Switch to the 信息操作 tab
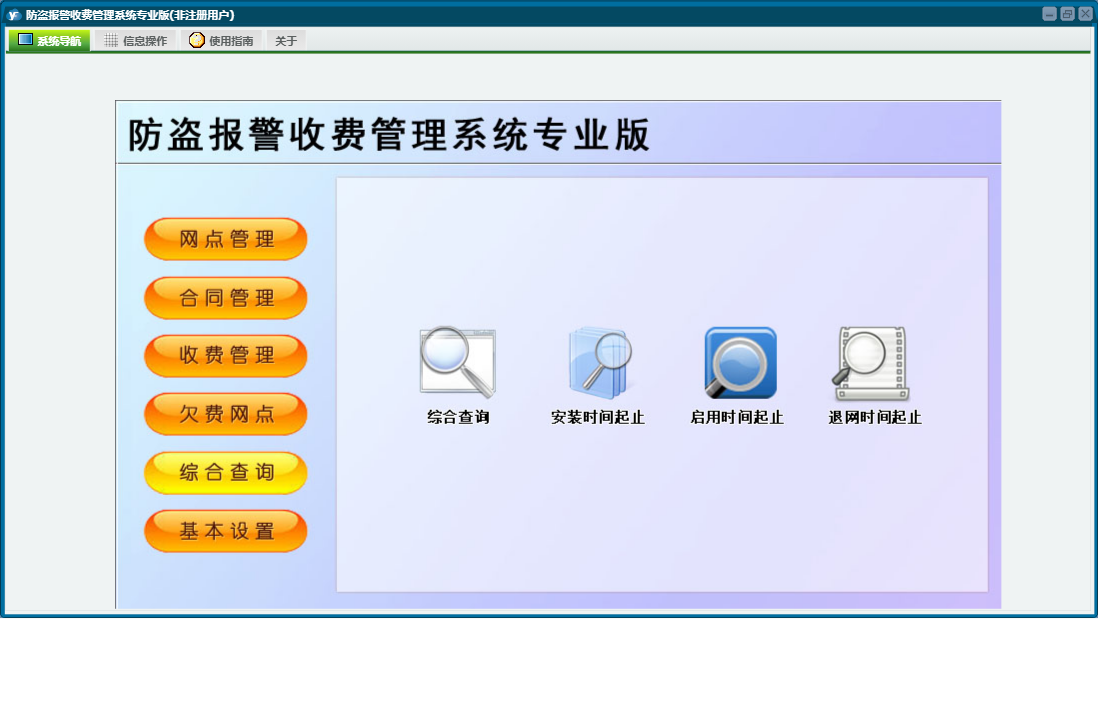 click(x=136, y=41)
